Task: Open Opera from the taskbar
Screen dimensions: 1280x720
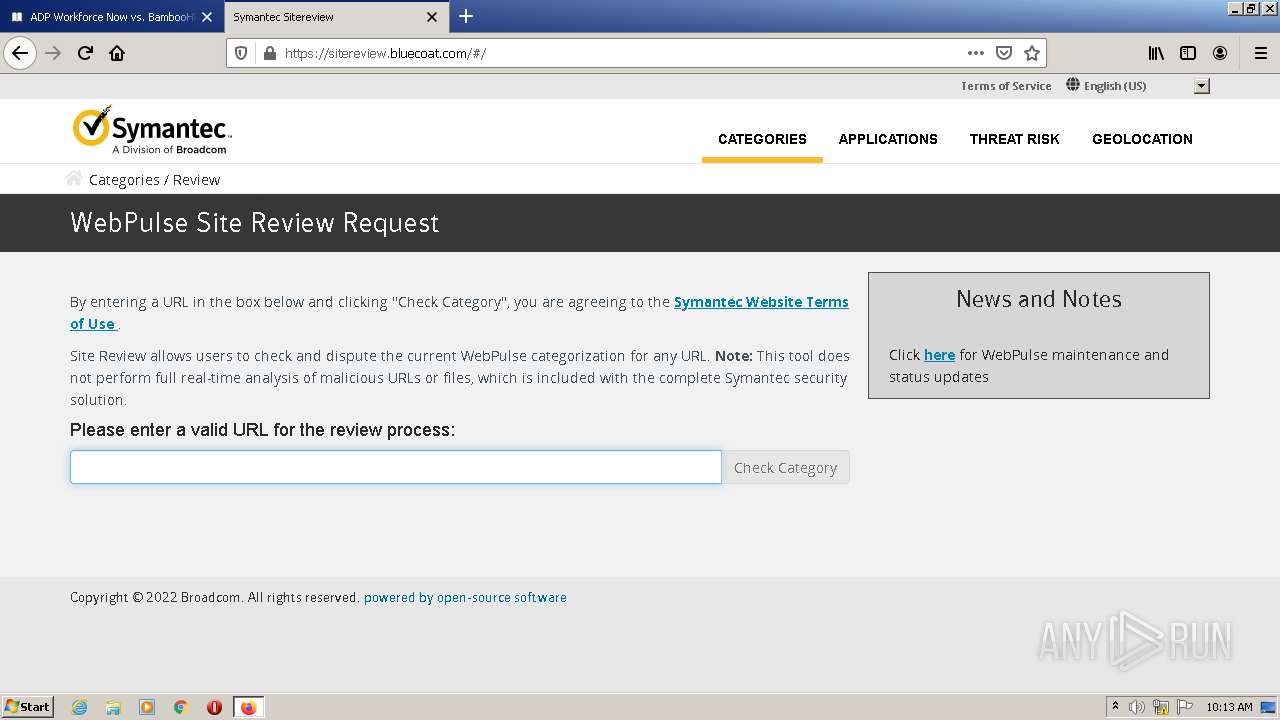Action: [214, 707]
